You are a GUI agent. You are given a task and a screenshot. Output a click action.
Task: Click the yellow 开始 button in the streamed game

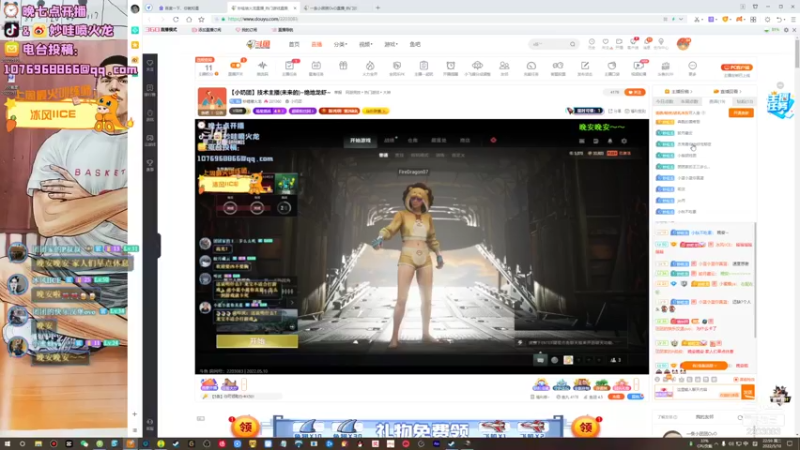[257, 341]
